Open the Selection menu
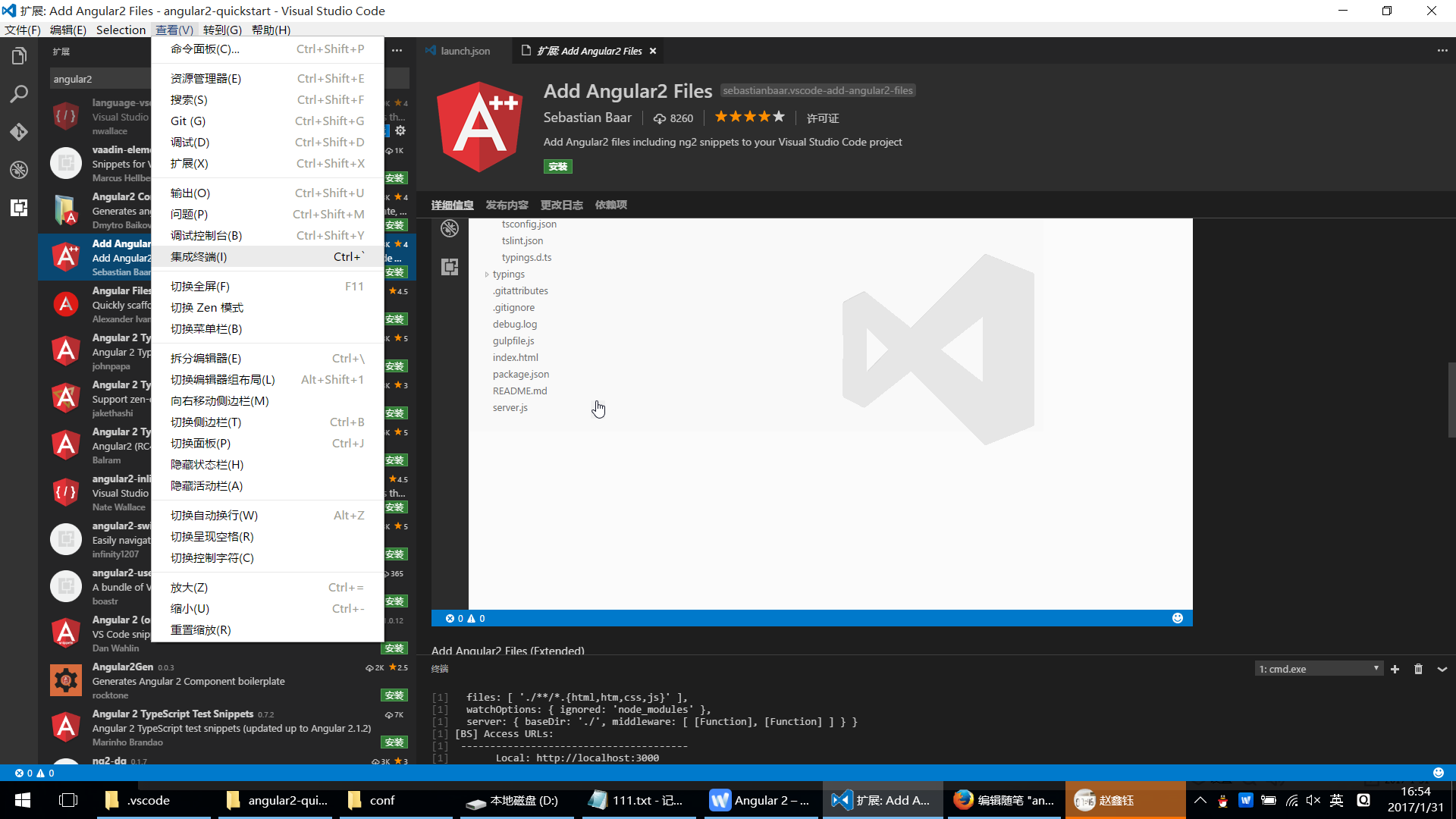Screen dimensions: 1456x819 121,30
